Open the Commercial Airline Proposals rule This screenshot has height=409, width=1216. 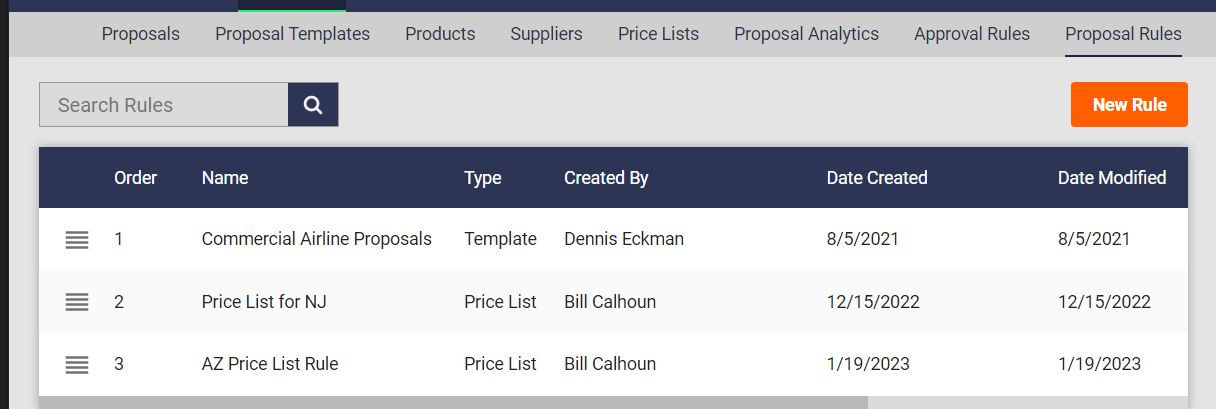coord(317,239)
